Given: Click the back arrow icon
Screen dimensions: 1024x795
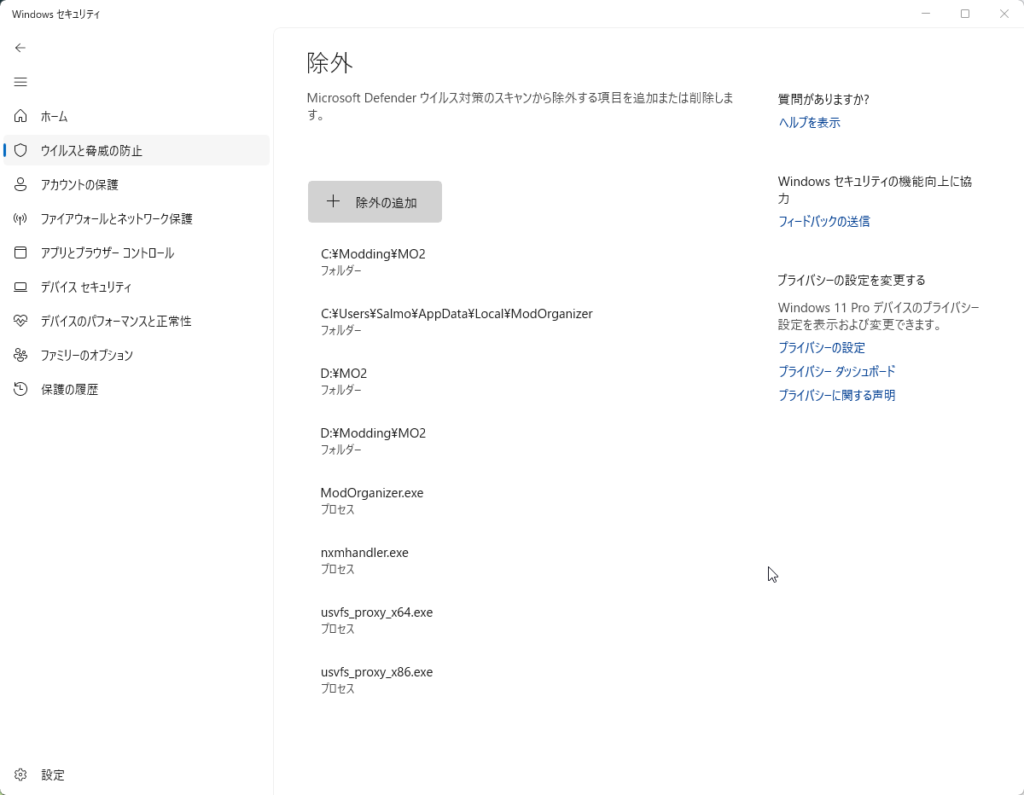Looking at the screenshot, I should coord(20,47).
